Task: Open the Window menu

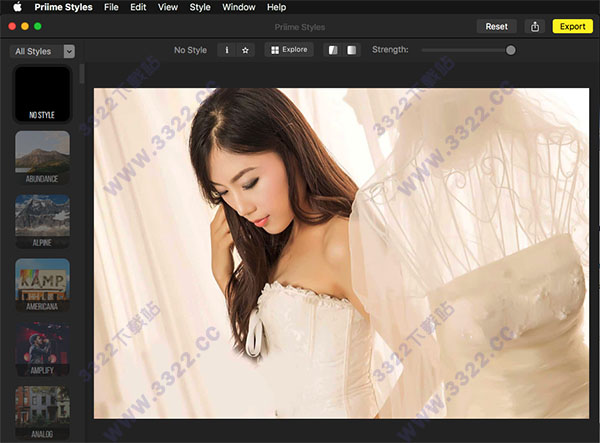Action: click(238, 7)
